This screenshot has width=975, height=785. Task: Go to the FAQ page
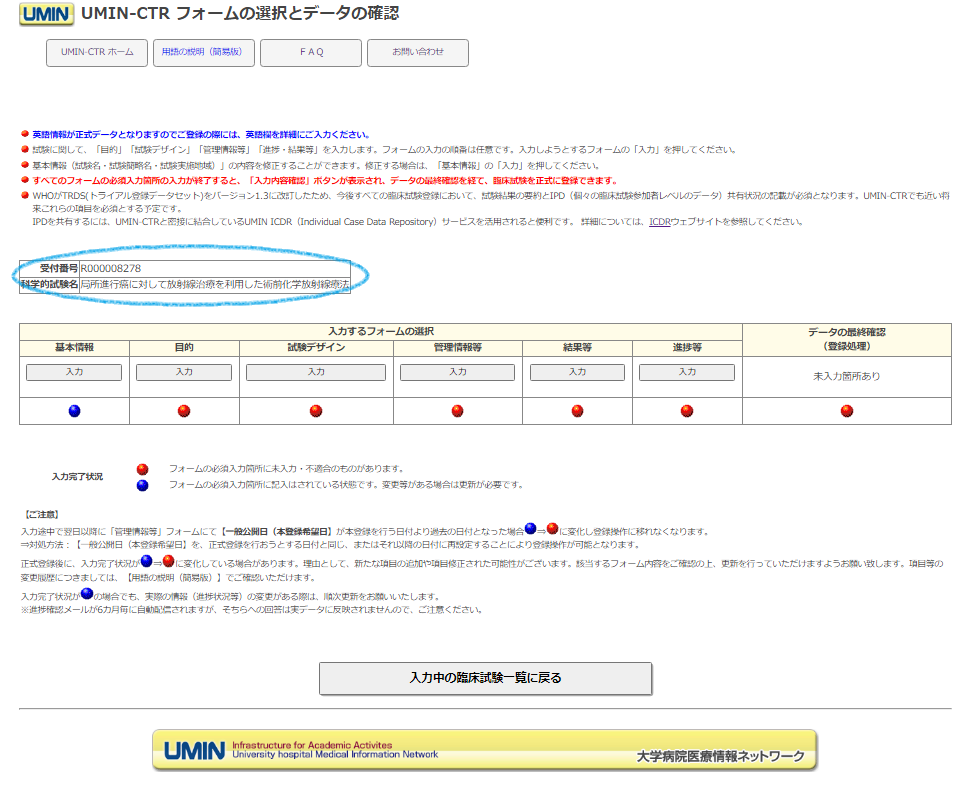point(311,53)
